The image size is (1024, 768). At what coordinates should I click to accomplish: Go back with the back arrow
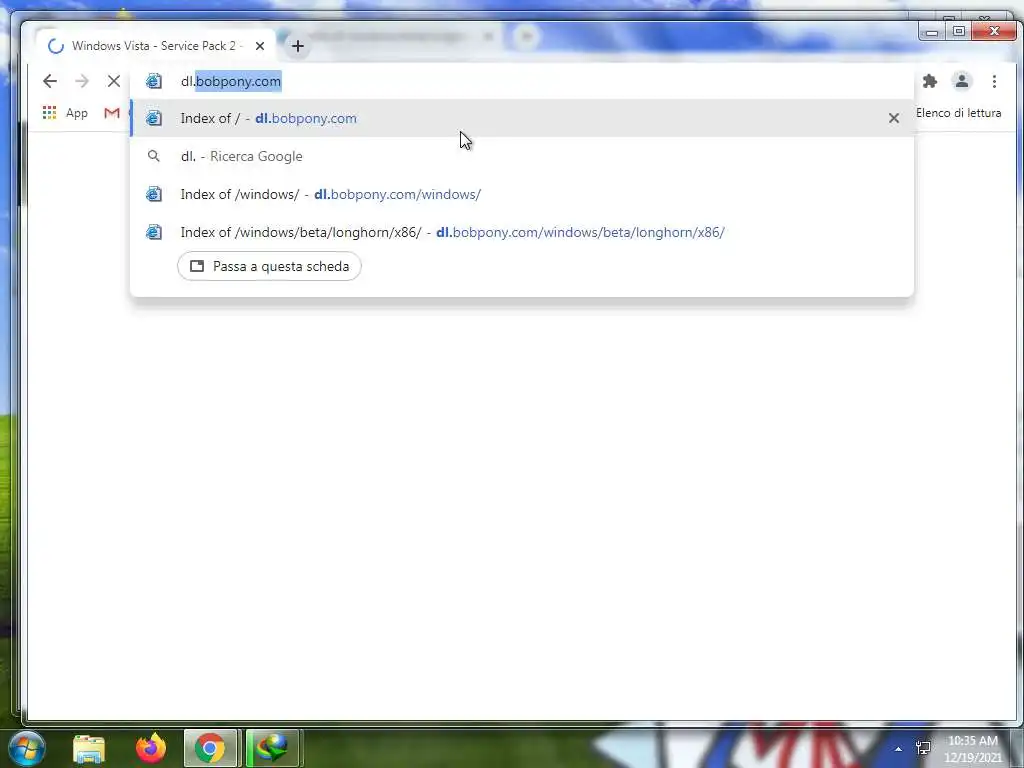pyautogui.click(x=50, y=81)
